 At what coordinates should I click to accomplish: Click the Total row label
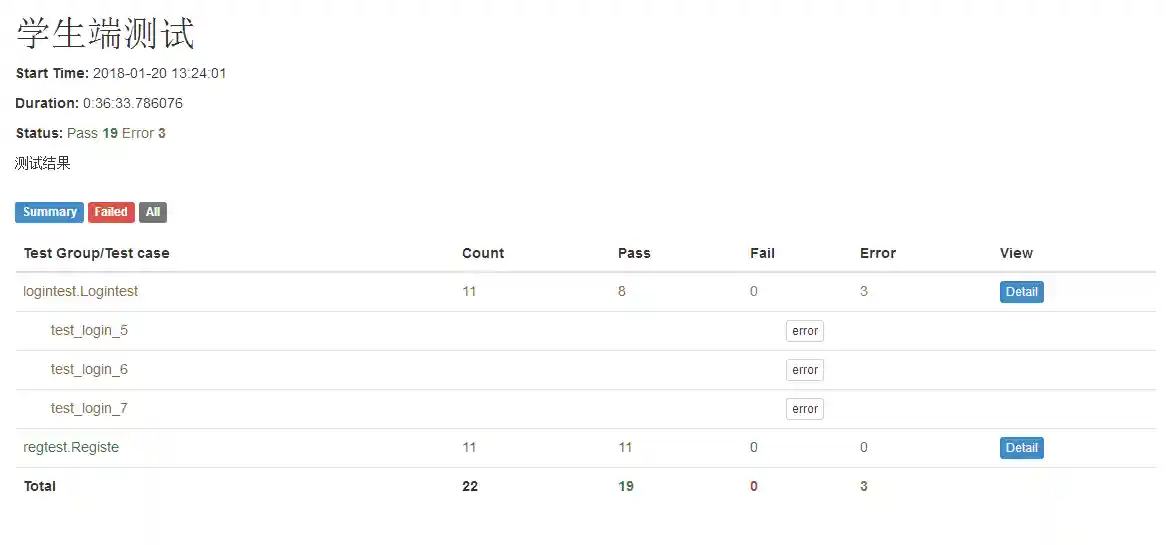coord(40,487)
